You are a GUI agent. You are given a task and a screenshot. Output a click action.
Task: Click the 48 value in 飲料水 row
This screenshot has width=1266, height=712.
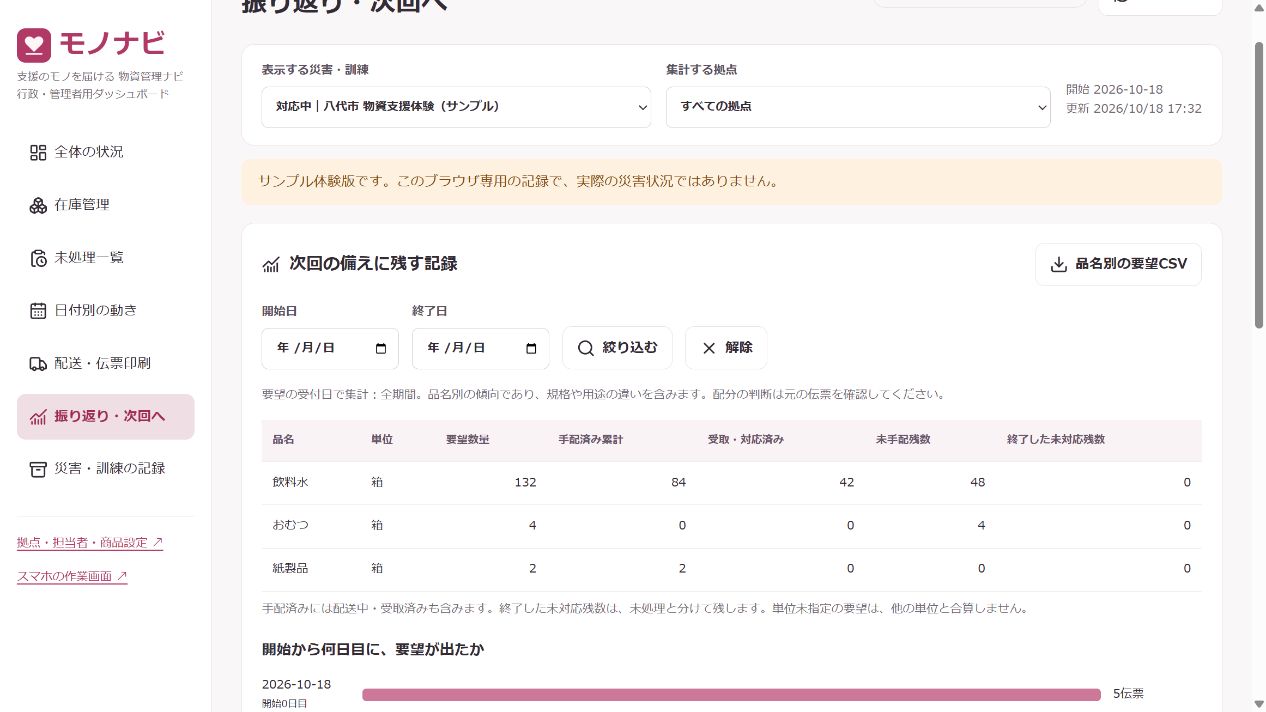[977, 483]
